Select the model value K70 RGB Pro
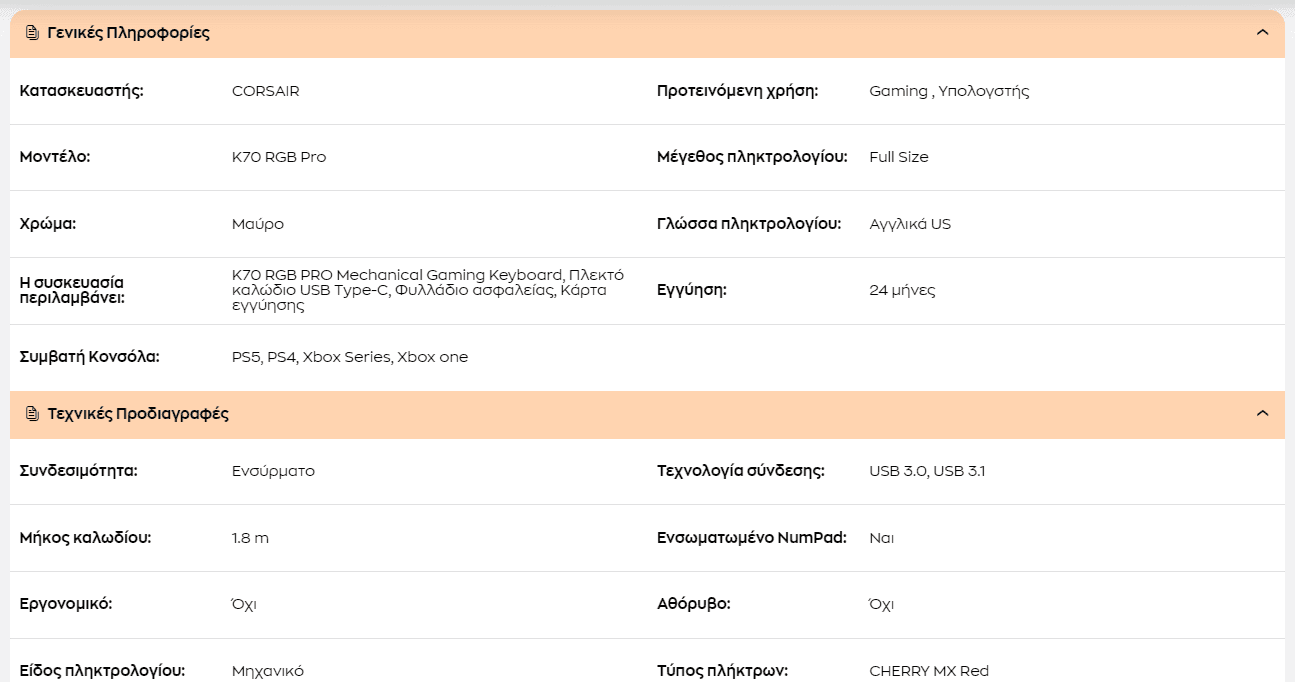 point(279,157)
